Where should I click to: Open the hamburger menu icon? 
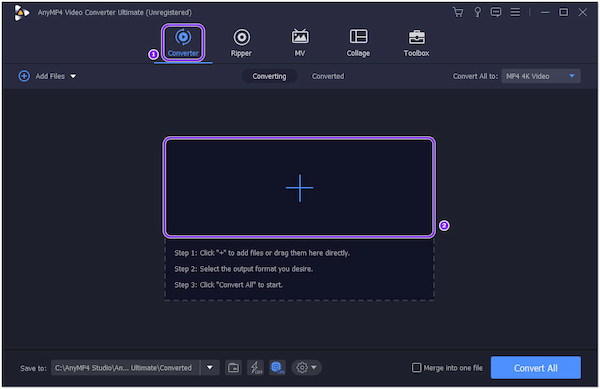515,12
